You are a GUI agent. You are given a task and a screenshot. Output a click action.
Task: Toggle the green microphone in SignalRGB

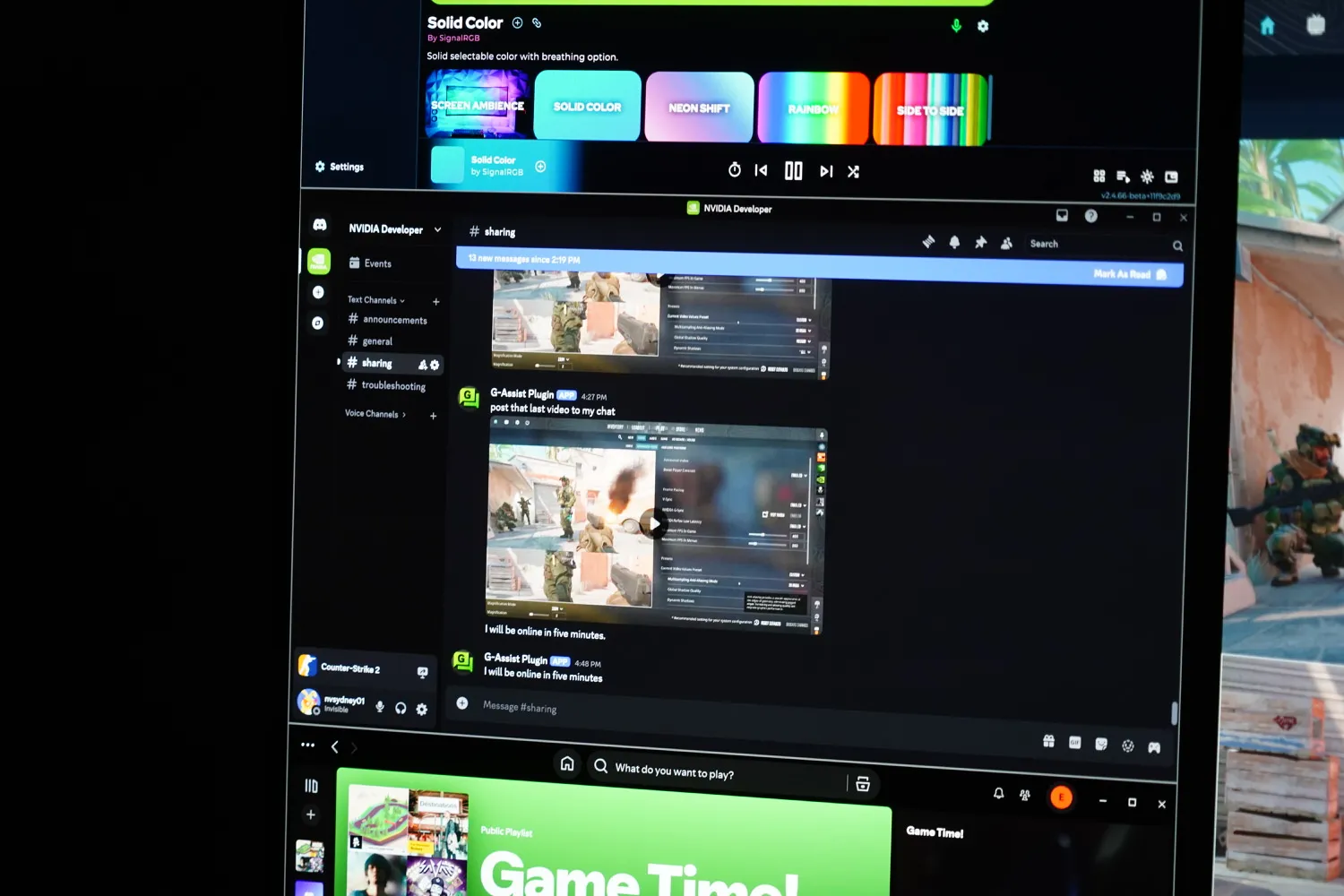[956, 26]
